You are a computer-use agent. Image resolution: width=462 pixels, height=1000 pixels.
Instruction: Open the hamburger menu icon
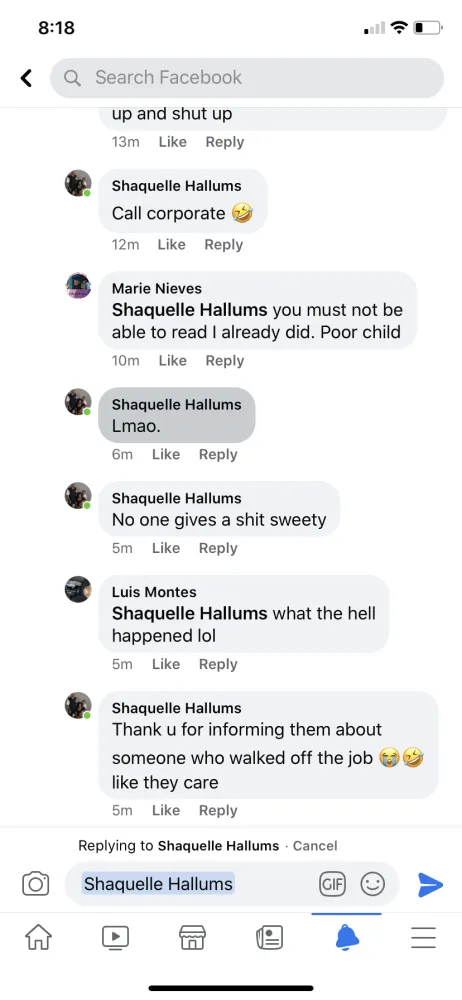[x=423, y=937]
